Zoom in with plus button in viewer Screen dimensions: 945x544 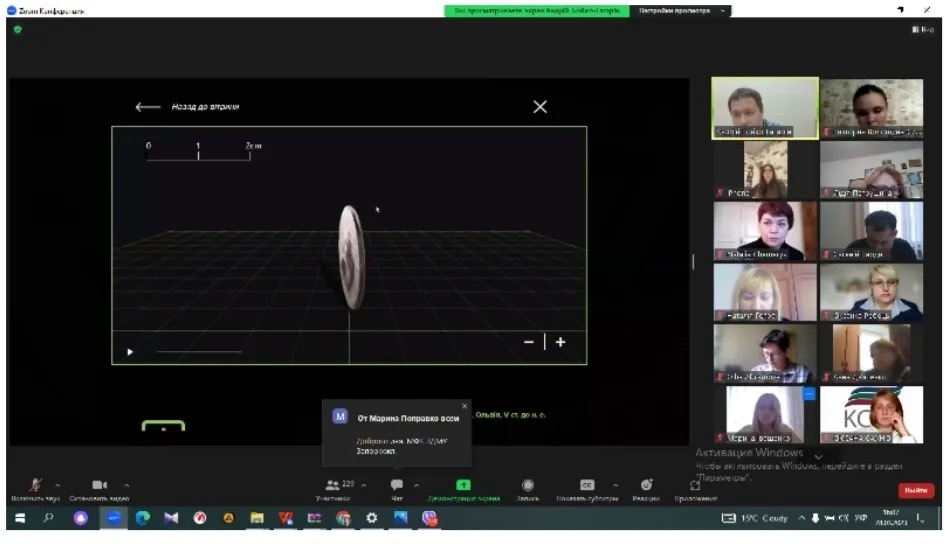pos(560,342)
